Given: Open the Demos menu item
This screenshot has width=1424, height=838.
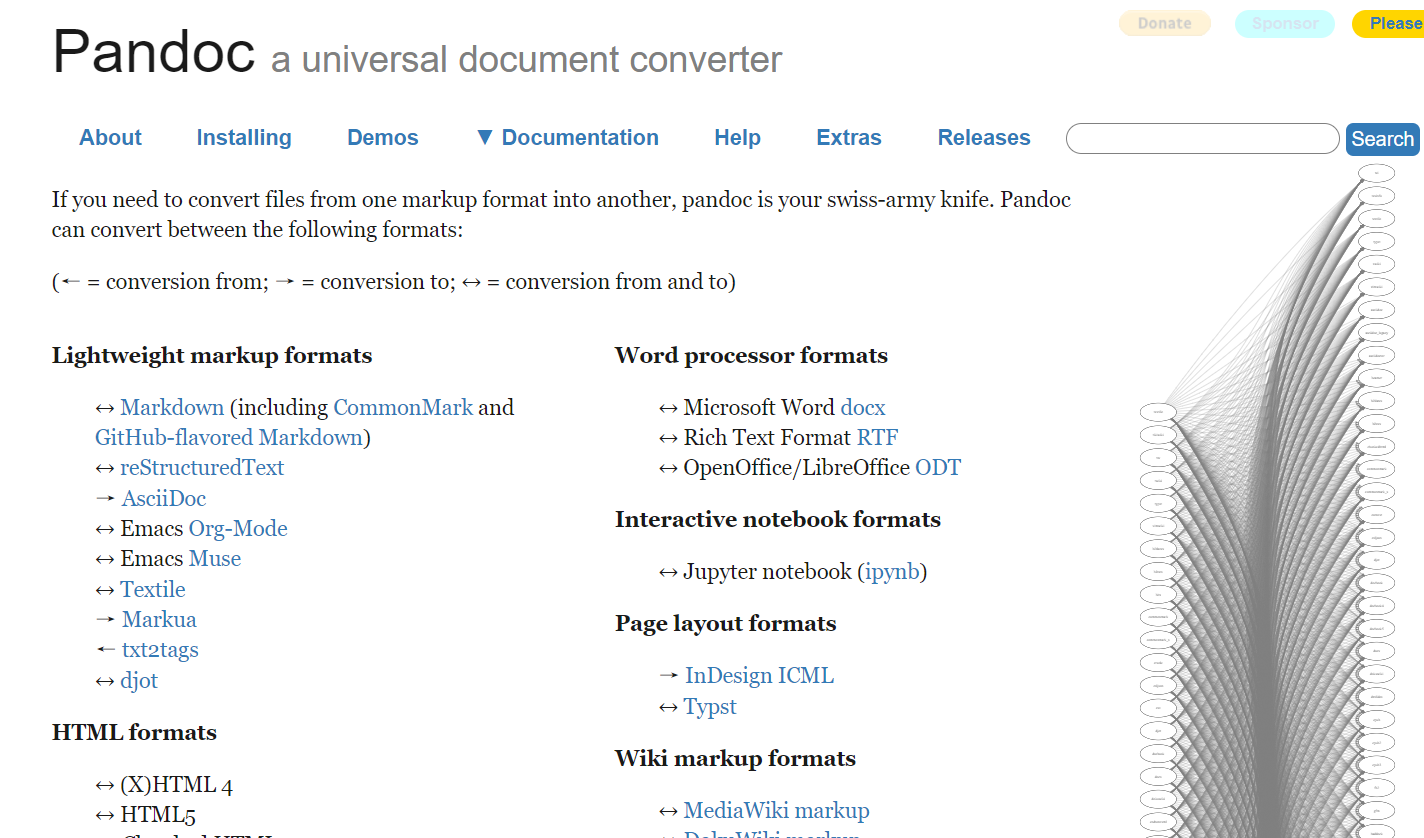Looking at the screenshot, I should (x=383, y=138).
